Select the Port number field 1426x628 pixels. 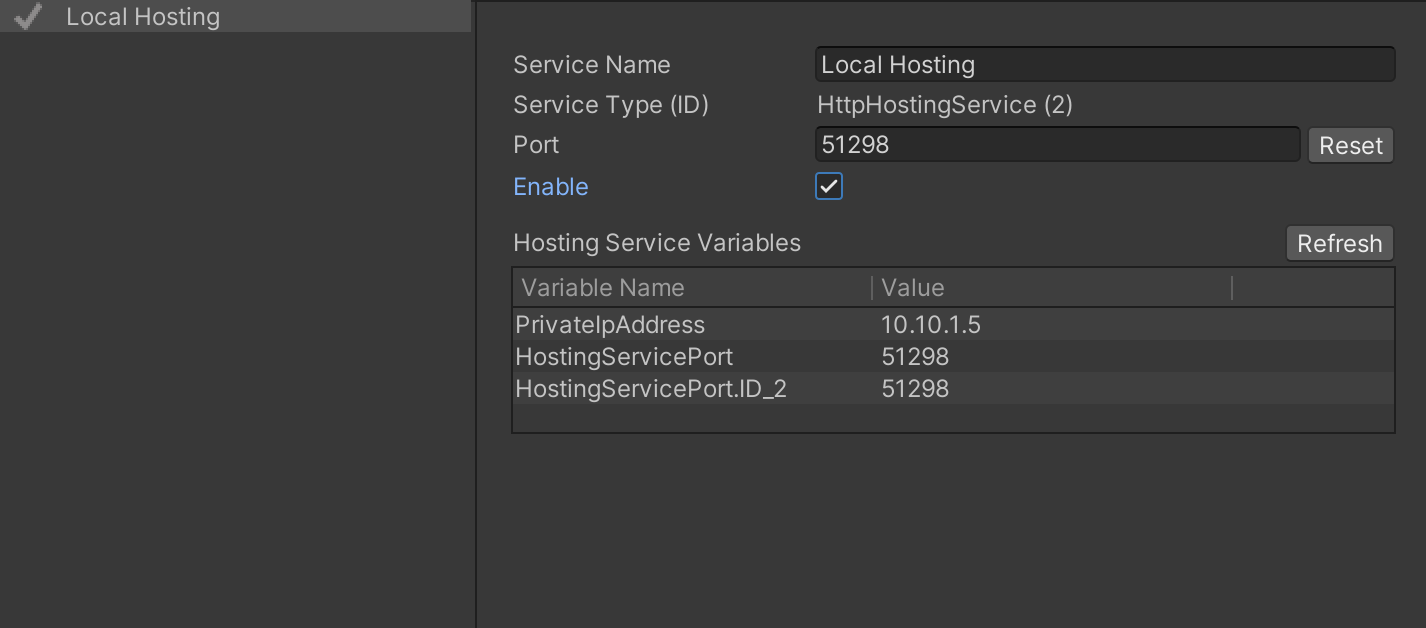pyautogui.click(x=1056, y=144)
